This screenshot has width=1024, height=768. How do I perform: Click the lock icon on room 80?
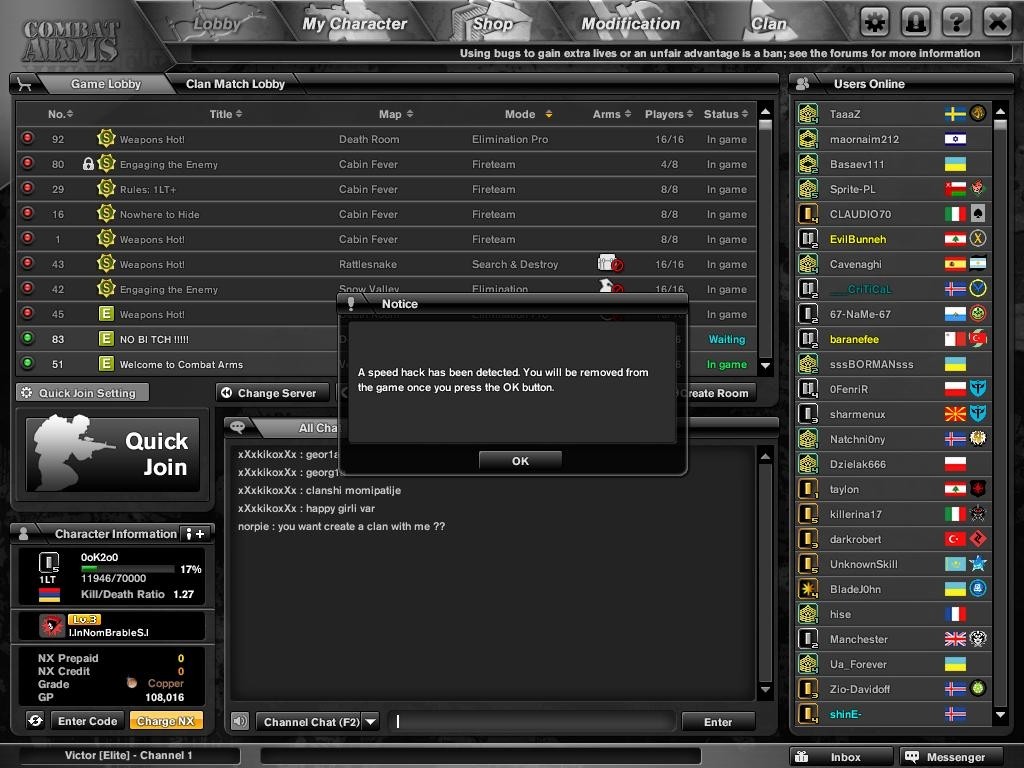(x=88, y=164)
